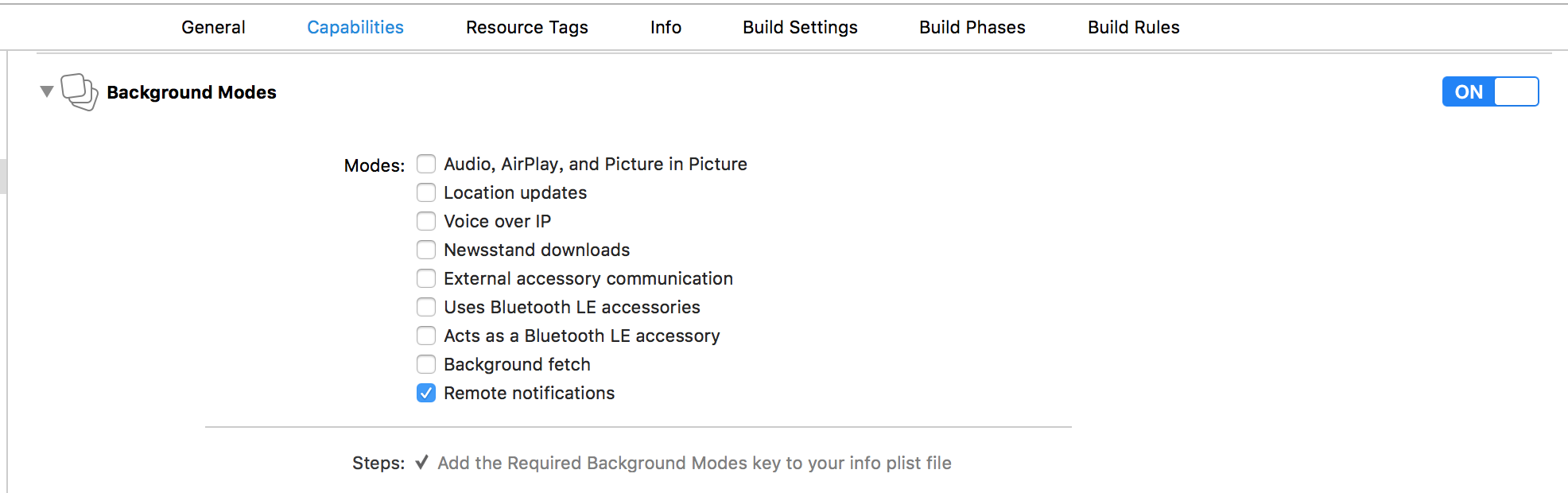Go to Build Settings tab
This screenshot has height=493, width=1568.
click(800, 27)
